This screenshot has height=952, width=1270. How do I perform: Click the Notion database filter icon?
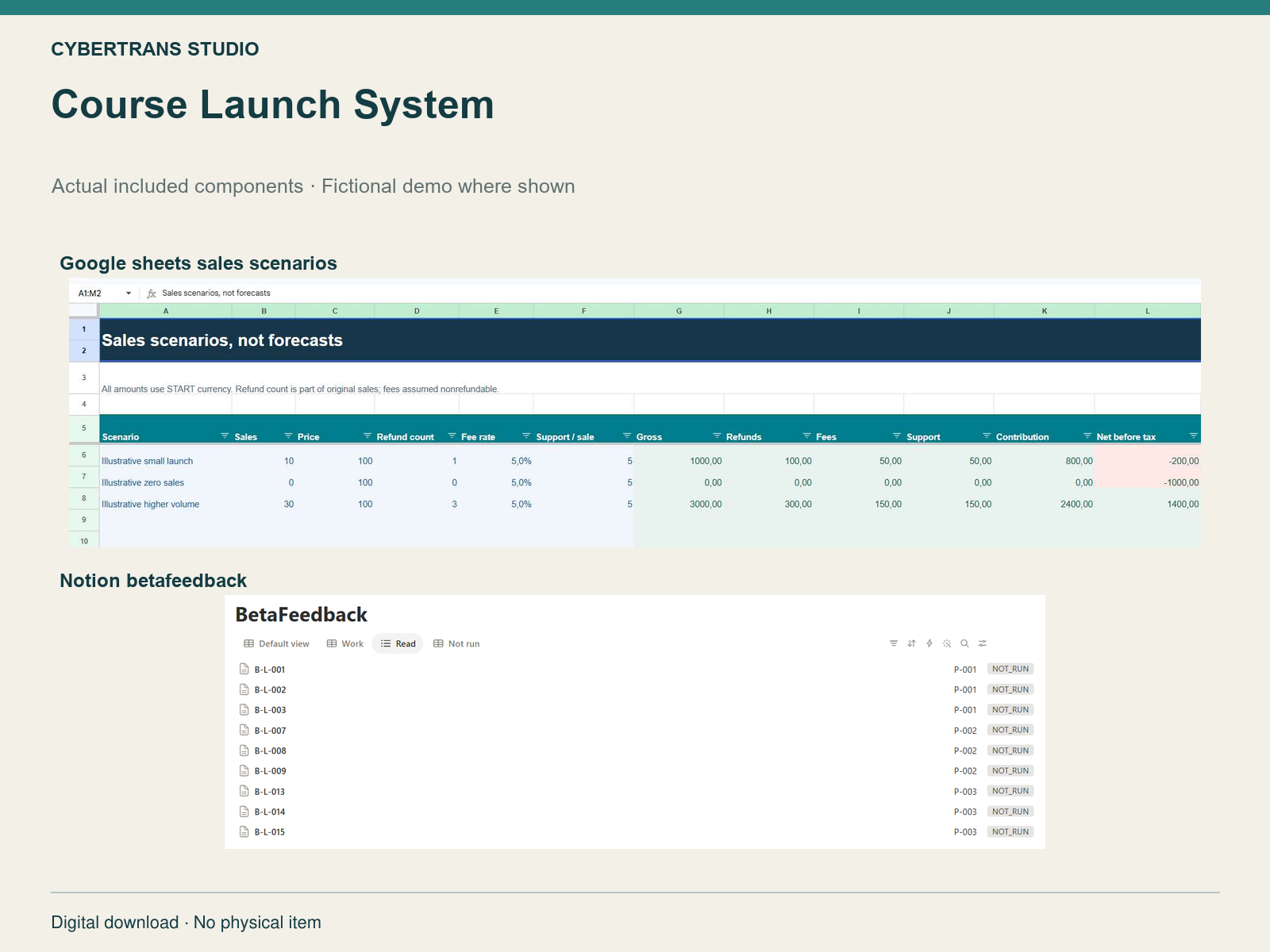(894, 643)
